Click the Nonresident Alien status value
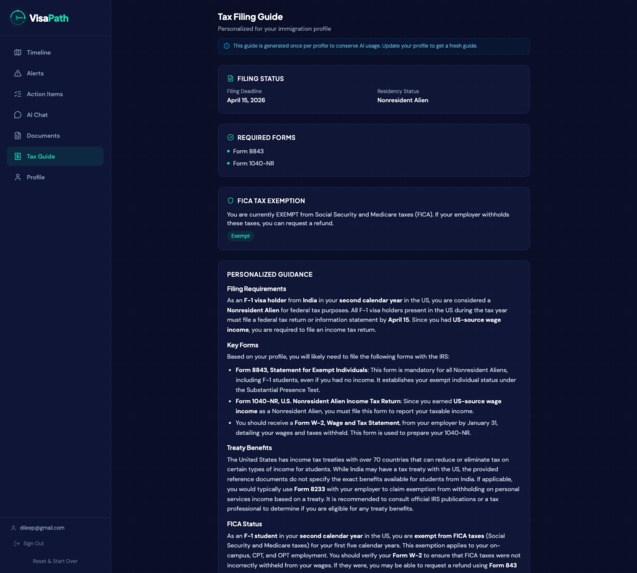Screen dimensions: 637x573 [403, 100]
